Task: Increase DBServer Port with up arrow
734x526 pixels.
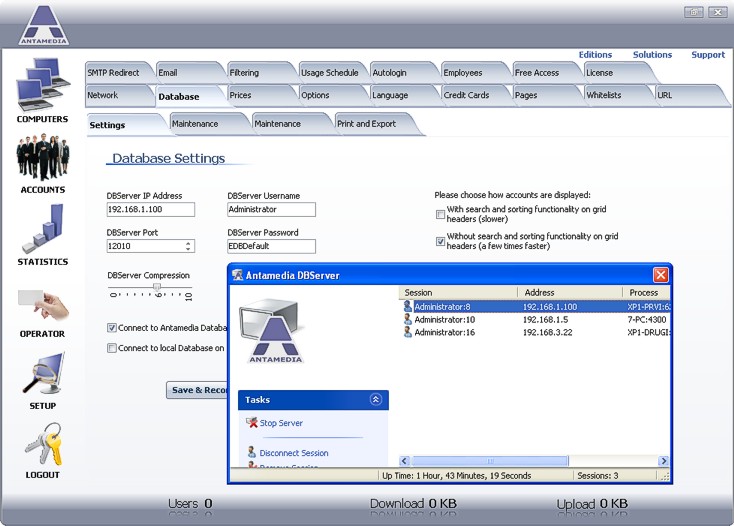Action: [x=188, y=243]
